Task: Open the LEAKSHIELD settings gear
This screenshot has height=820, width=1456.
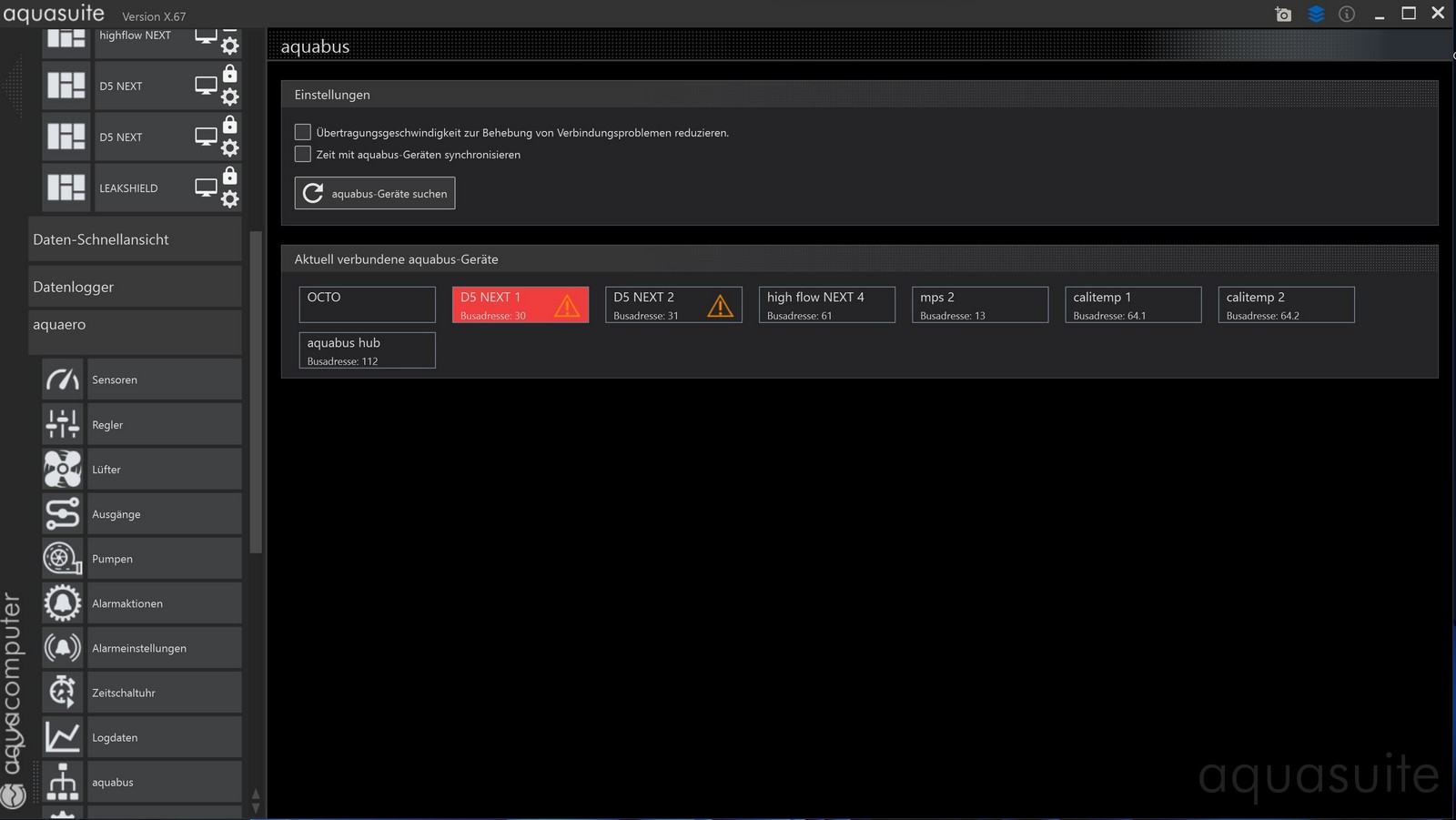Action: coord(230,198)
